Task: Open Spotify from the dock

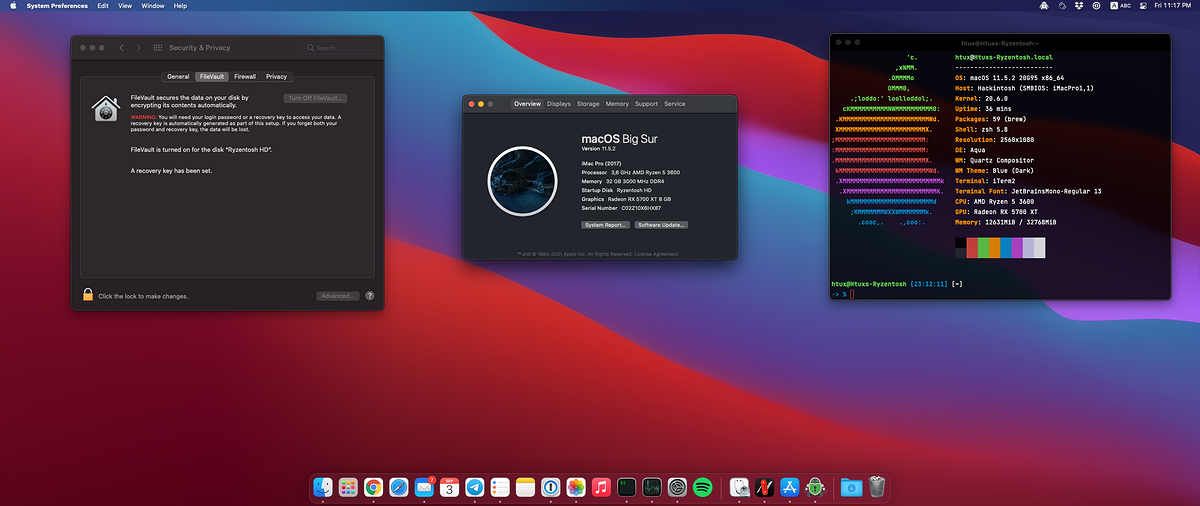Action: click(x=702, y=487)
